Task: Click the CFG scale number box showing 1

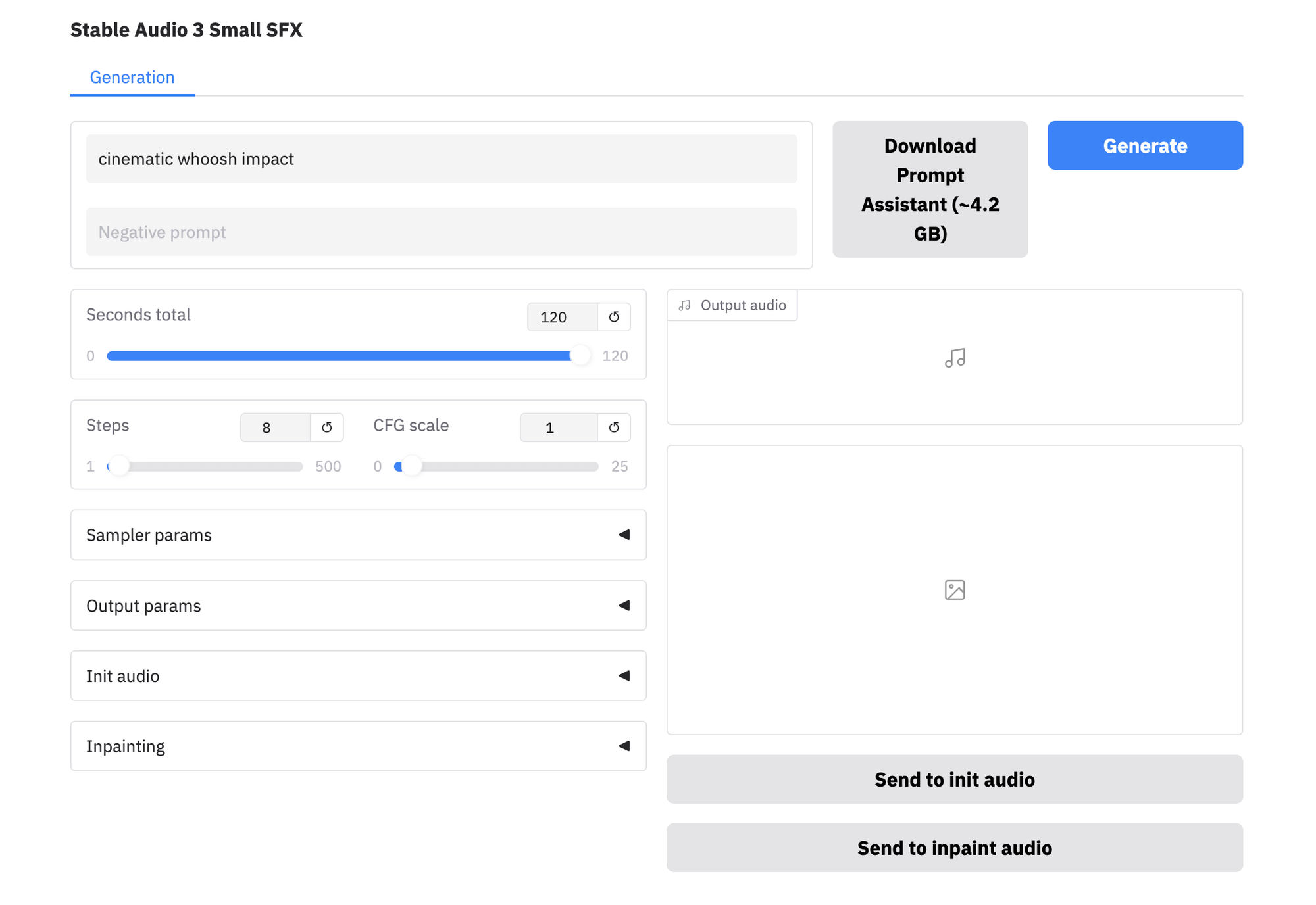Action: pos(559,428)
